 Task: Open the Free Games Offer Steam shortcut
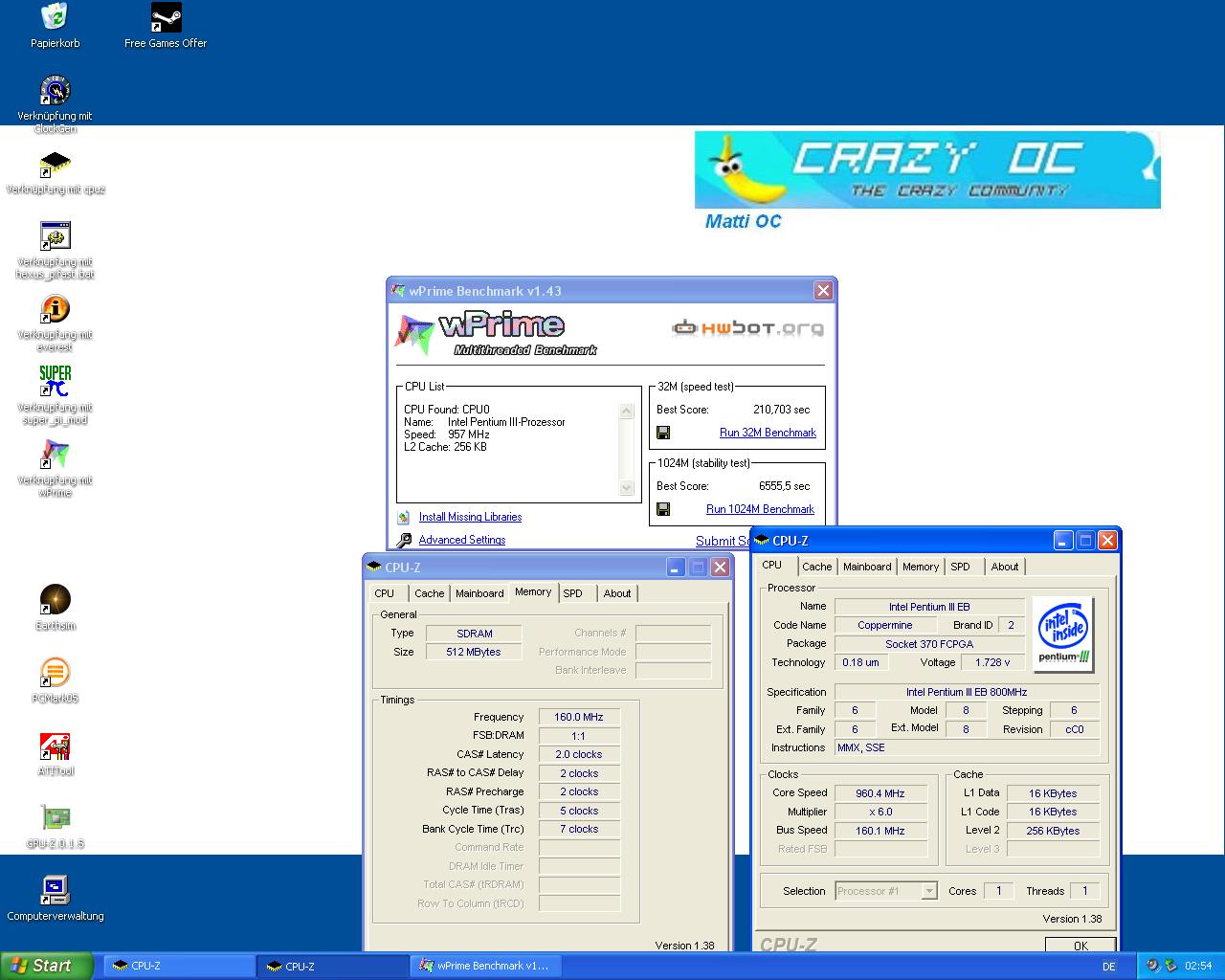coord(166,17)
